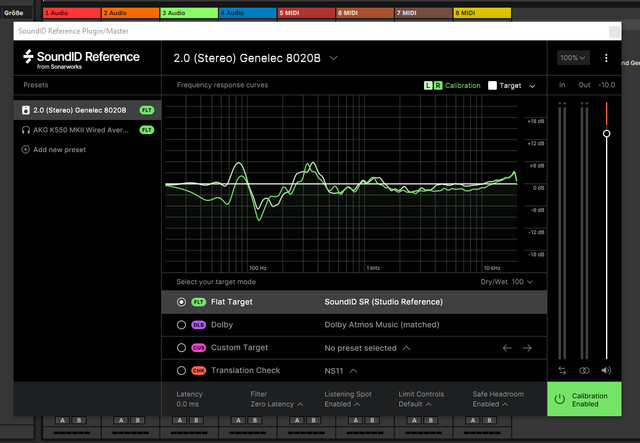Viewport: 640px width, 443px height.
Task: Expand the No preset selected menu
Action: [x=367, y=348]
